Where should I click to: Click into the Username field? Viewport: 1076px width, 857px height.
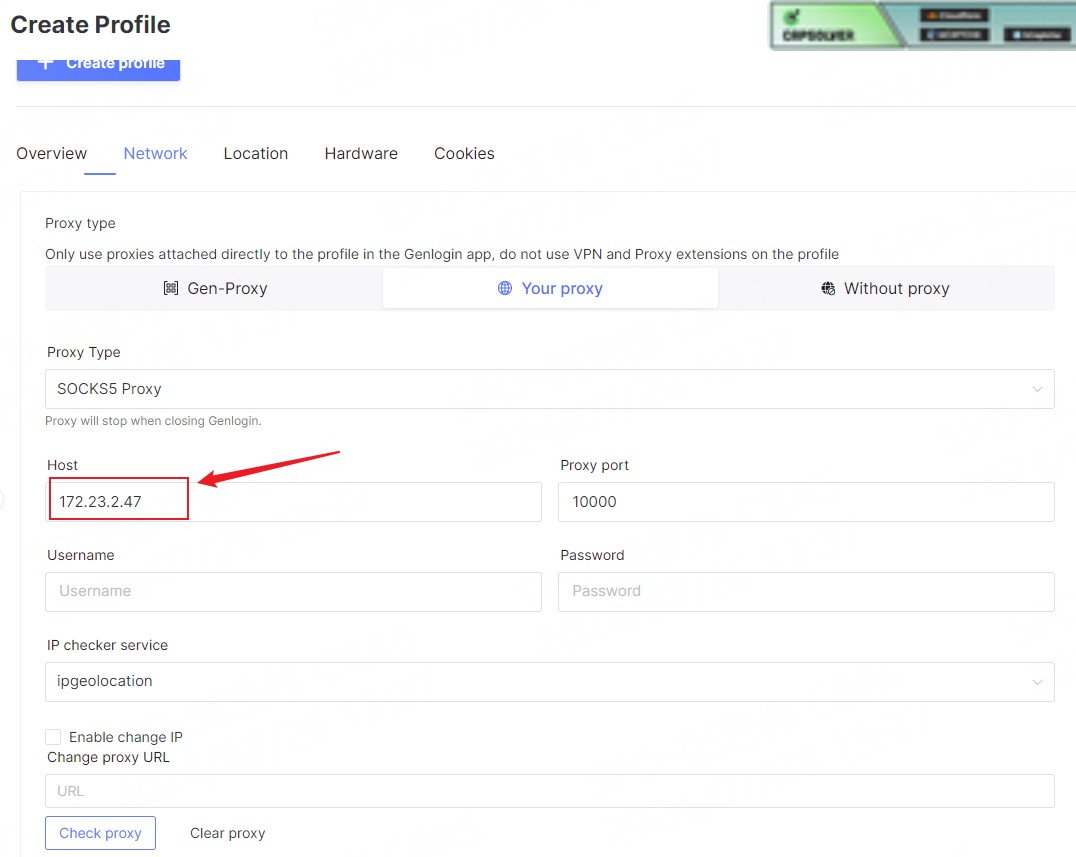[293, 591]
